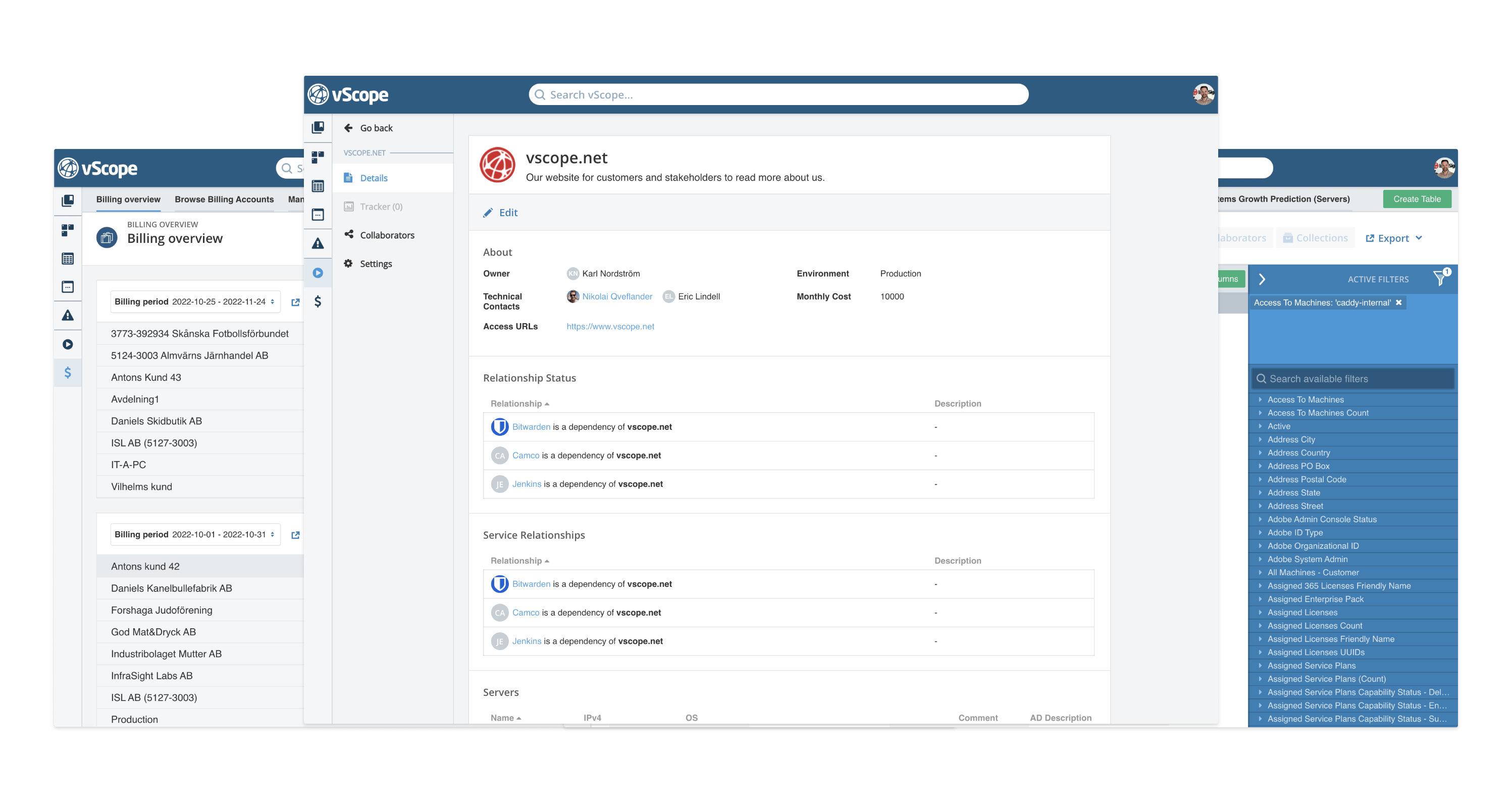Open the Camco link under Relationship Status
The width and height of the screenshot is (1512, 803).
526,456
